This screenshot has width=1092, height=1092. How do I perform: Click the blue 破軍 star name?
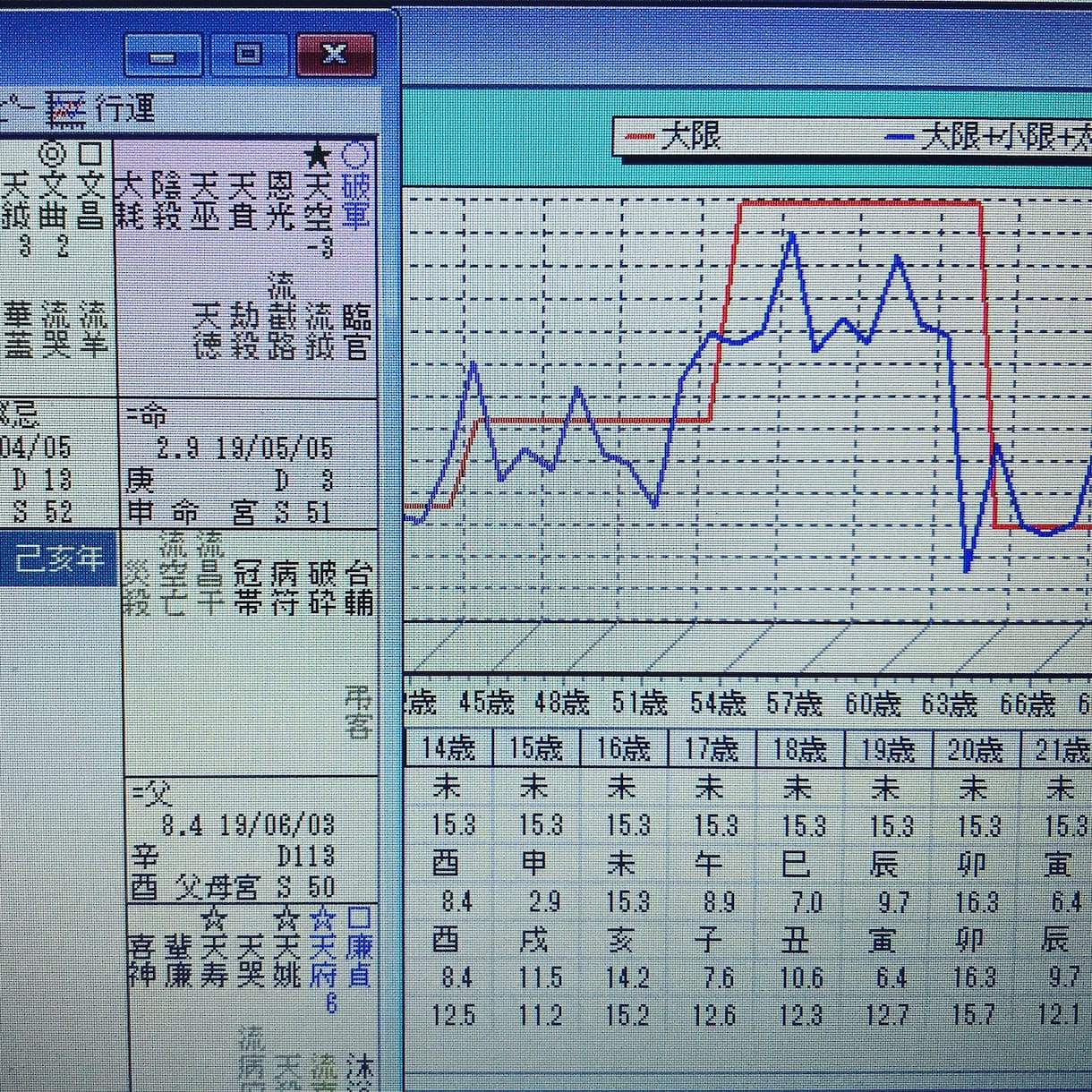tap(355, 200)
